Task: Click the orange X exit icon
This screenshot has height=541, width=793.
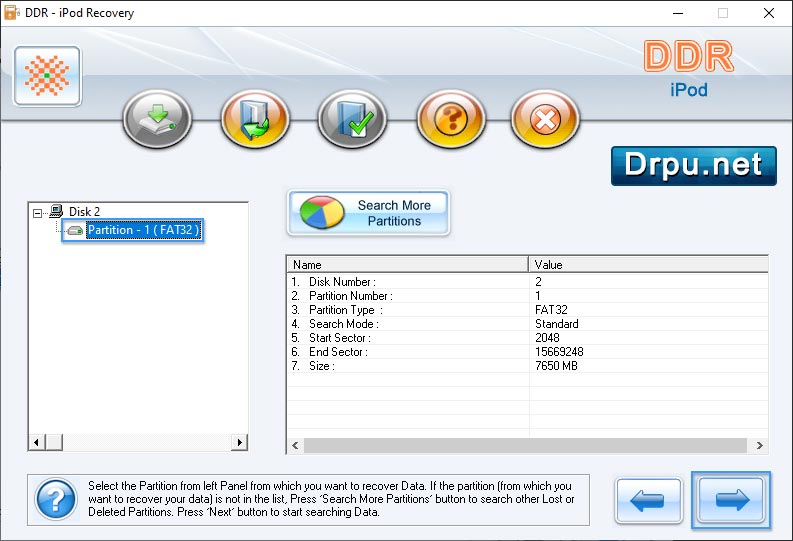Action: click(545, 119)
